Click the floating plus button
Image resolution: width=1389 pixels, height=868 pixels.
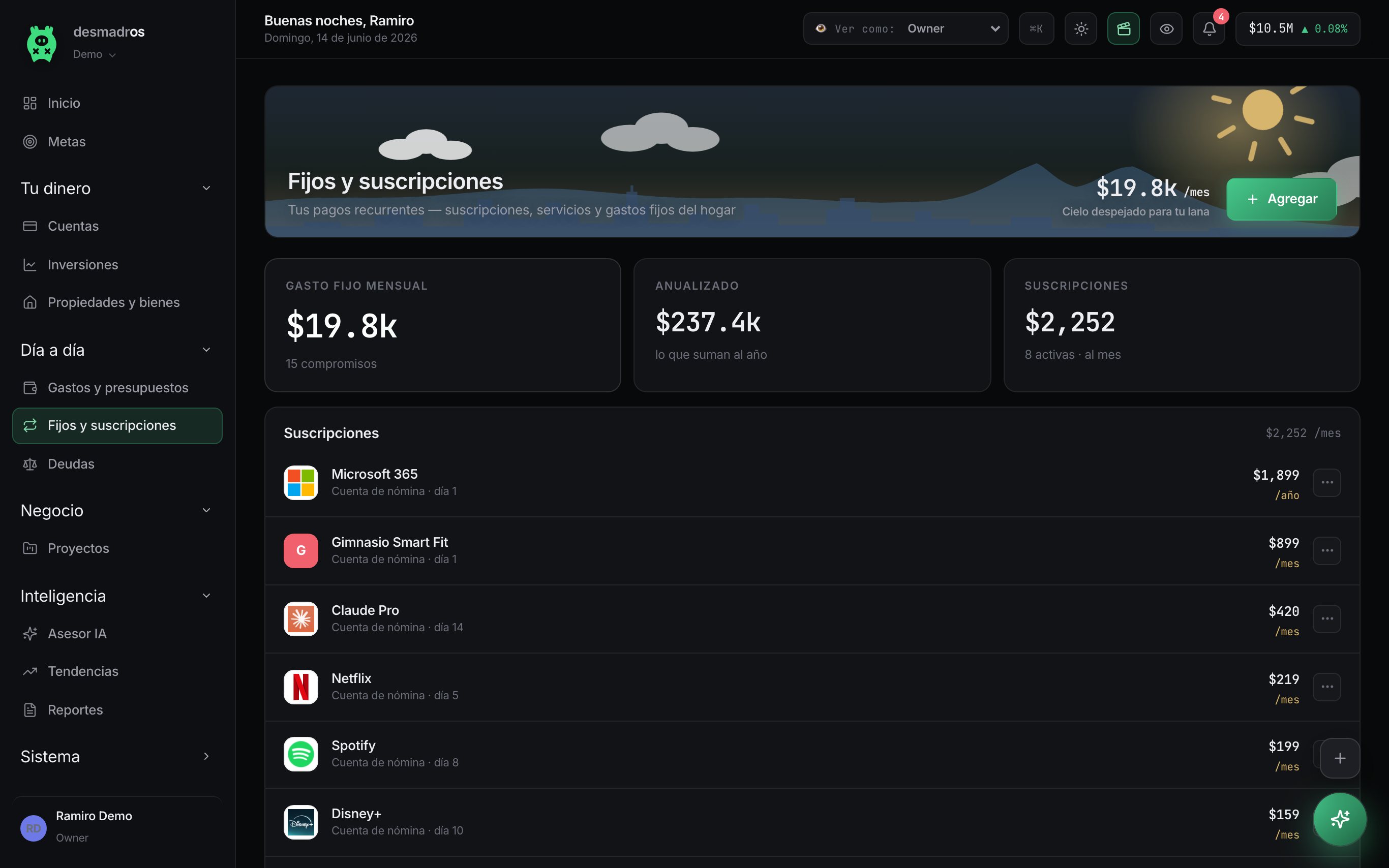(x=1340, y=758)
